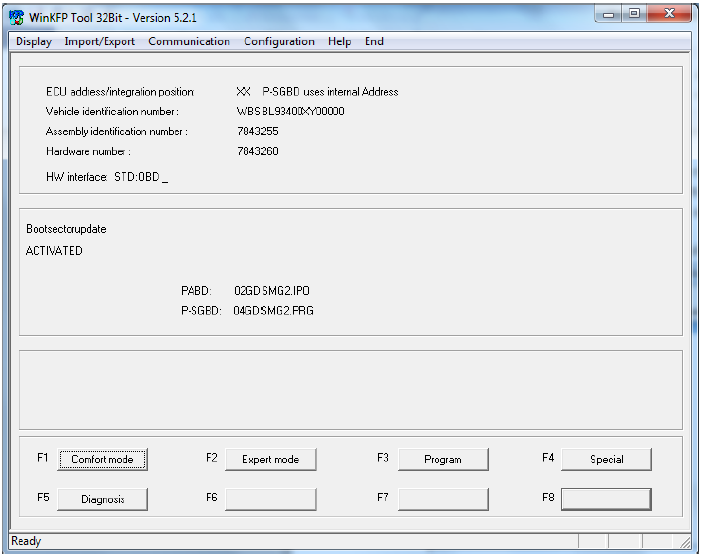
Task: Launch the Diagnosis button
Action: 102,499
